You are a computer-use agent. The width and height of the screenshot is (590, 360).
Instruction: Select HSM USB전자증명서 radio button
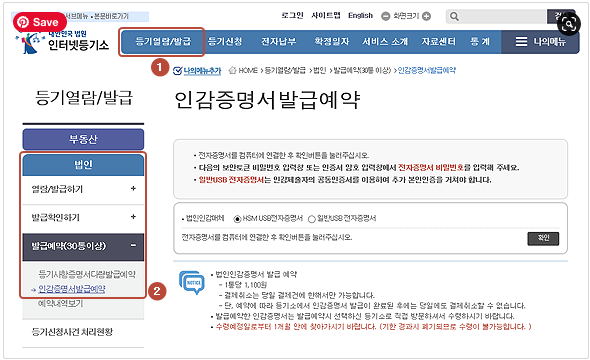237,219
